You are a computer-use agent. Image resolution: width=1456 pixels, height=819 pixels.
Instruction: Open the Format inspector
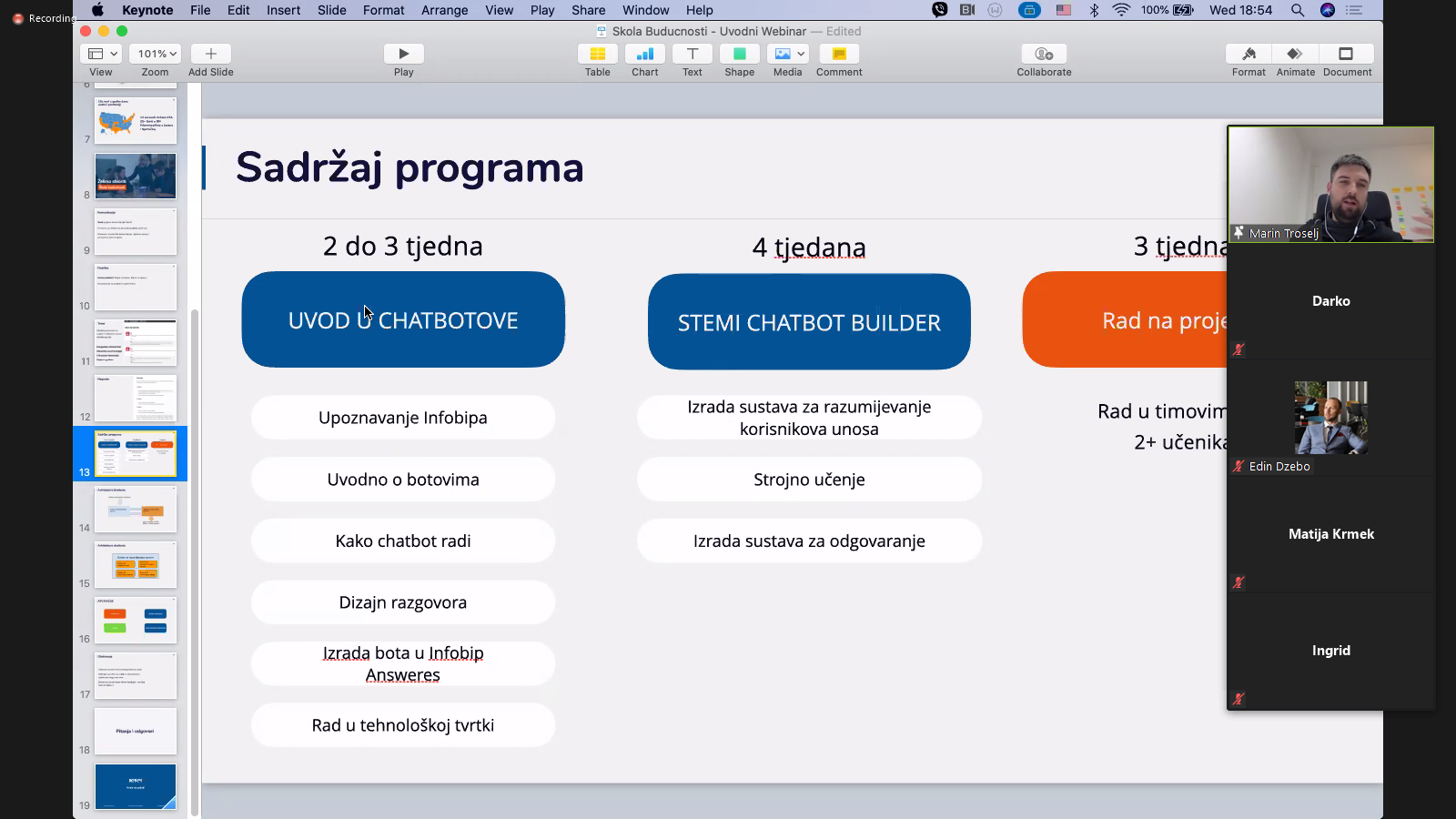[1249, 54]
